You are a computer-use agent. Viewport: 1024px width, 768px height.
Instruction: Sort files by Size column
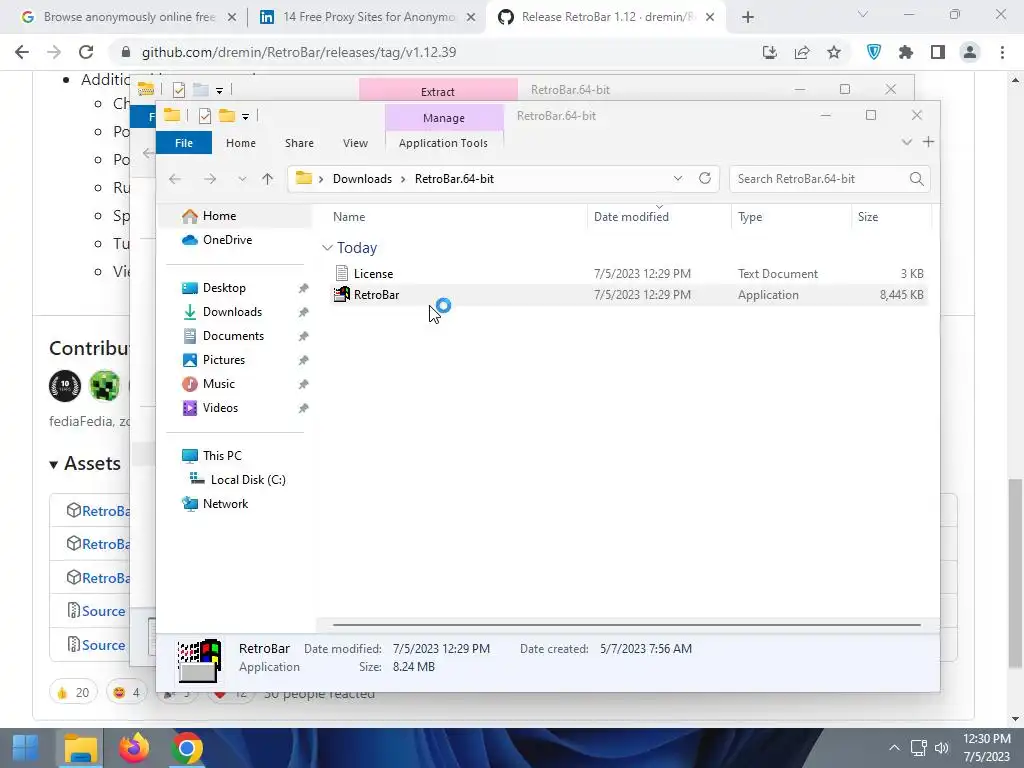point(868,217)
